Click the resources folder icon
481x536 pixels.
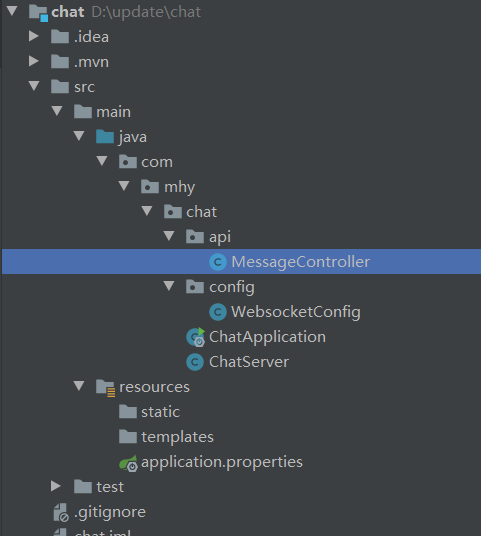[x=105, y=388]
